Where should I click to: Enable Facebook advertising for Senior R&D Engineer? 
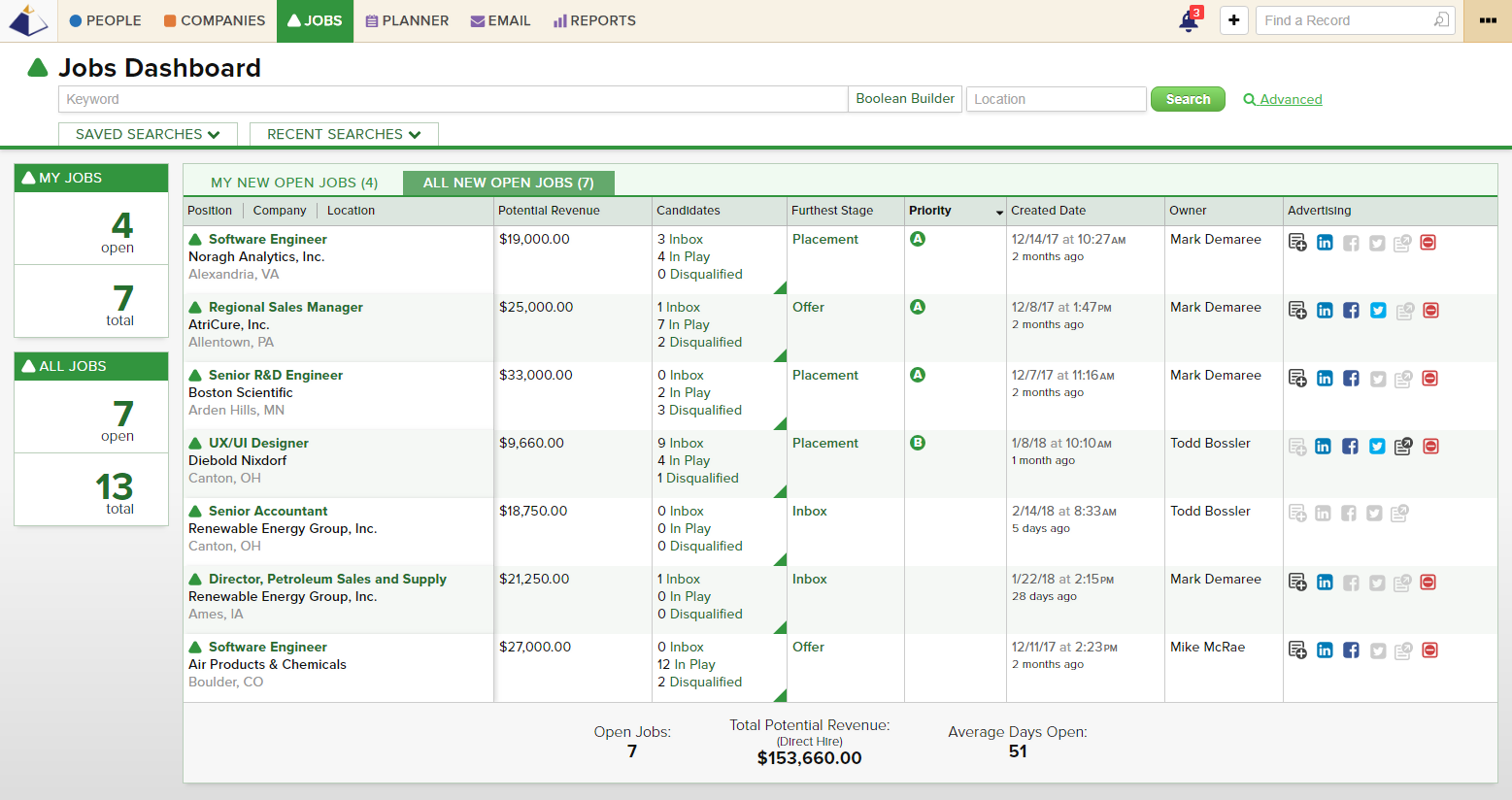pos(1351,378)
